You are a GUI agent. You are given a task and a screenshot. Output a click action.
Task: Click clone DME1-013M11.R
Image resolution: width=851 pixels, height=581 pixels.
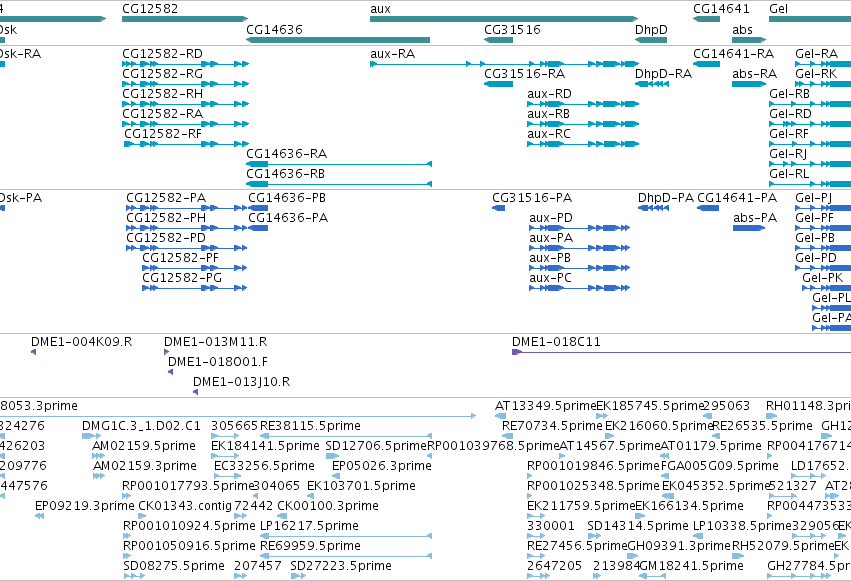click(x=167, y=352)
